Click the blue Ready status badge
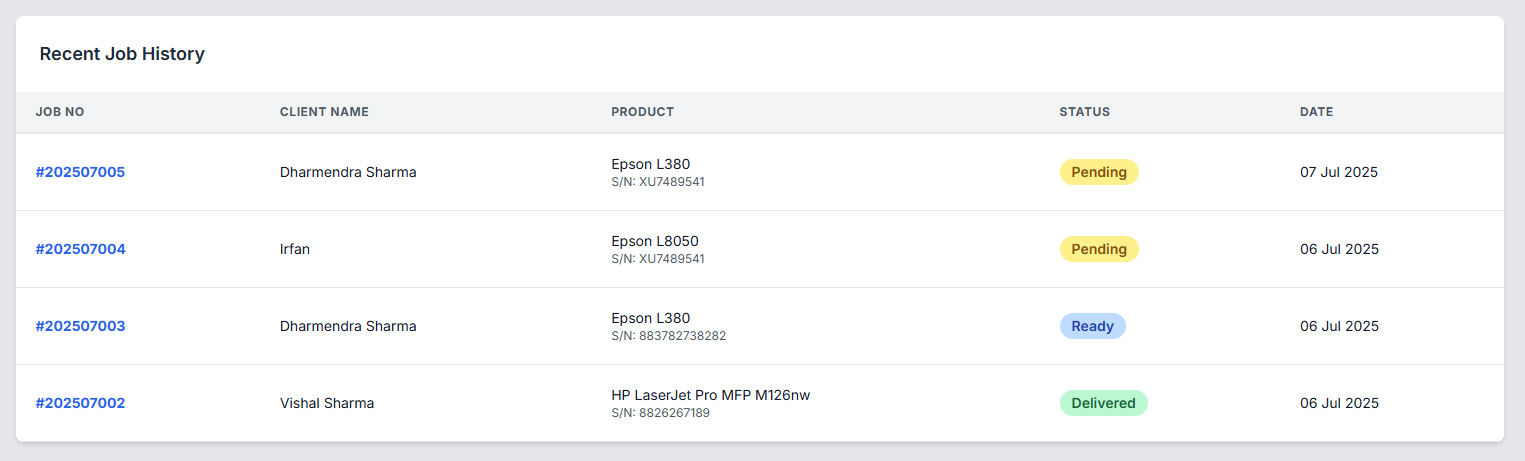 [x=1092, y=326]
